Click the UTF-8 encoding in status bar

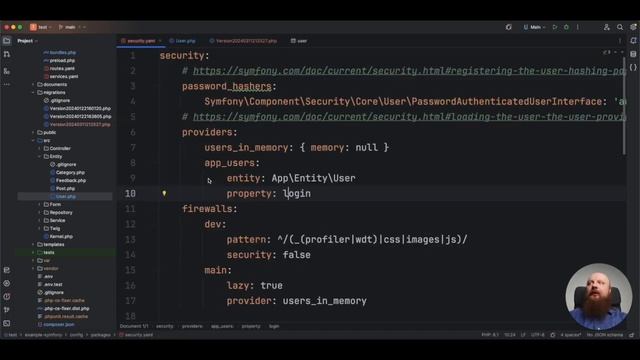[x=538, y=335]
